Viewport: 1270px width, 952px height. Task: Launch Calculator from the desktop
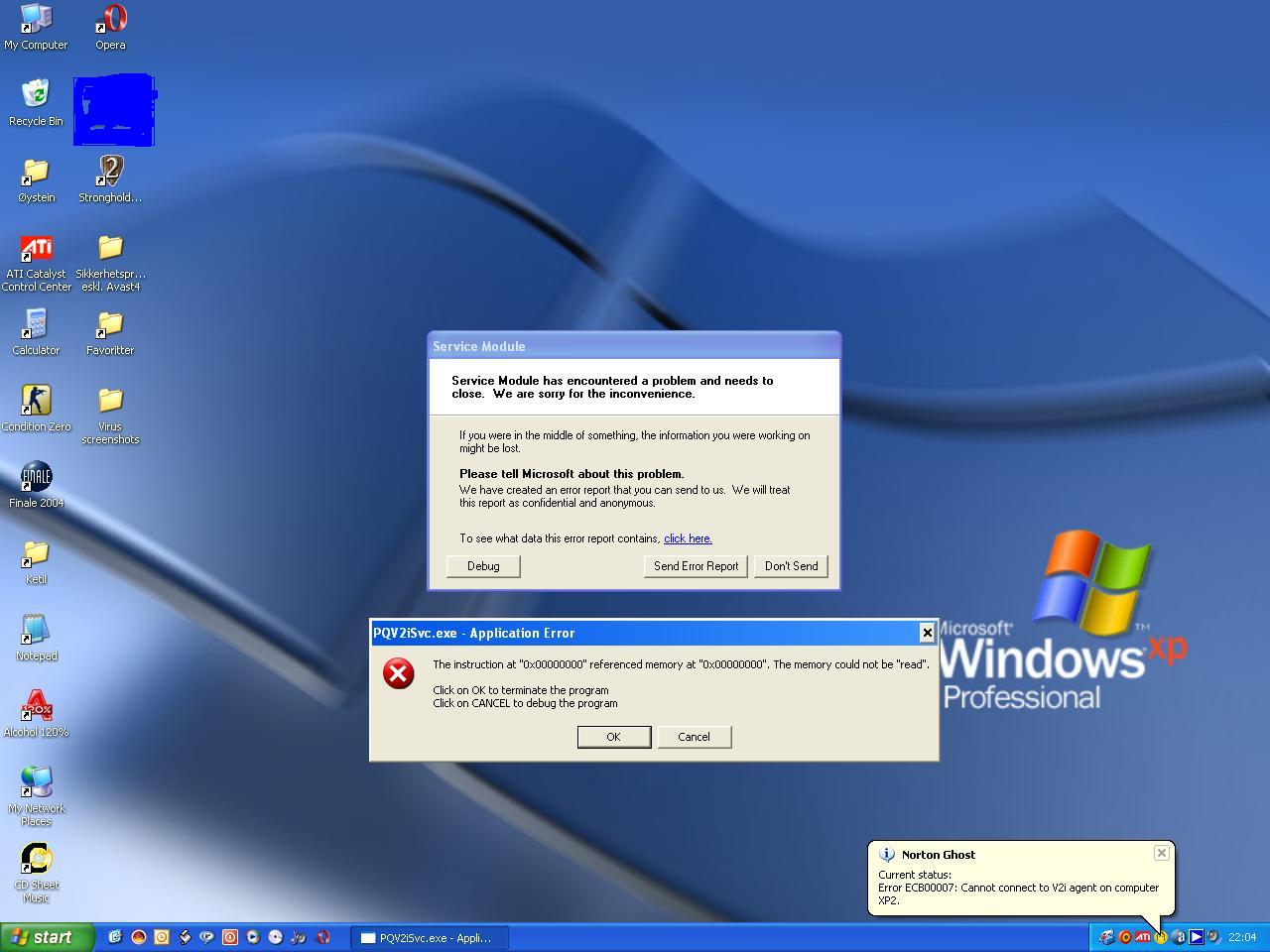tap(36, 332)
